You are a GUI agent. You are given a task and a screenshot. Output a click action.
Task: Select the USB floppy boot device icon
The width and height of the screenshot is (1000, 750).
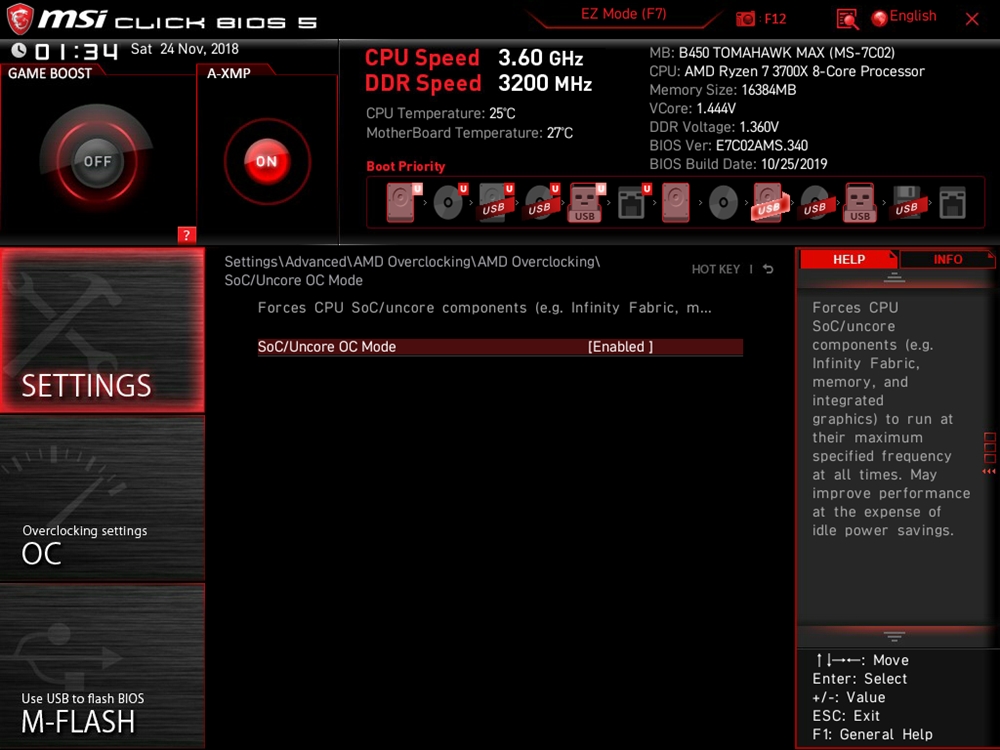(906, 202)
